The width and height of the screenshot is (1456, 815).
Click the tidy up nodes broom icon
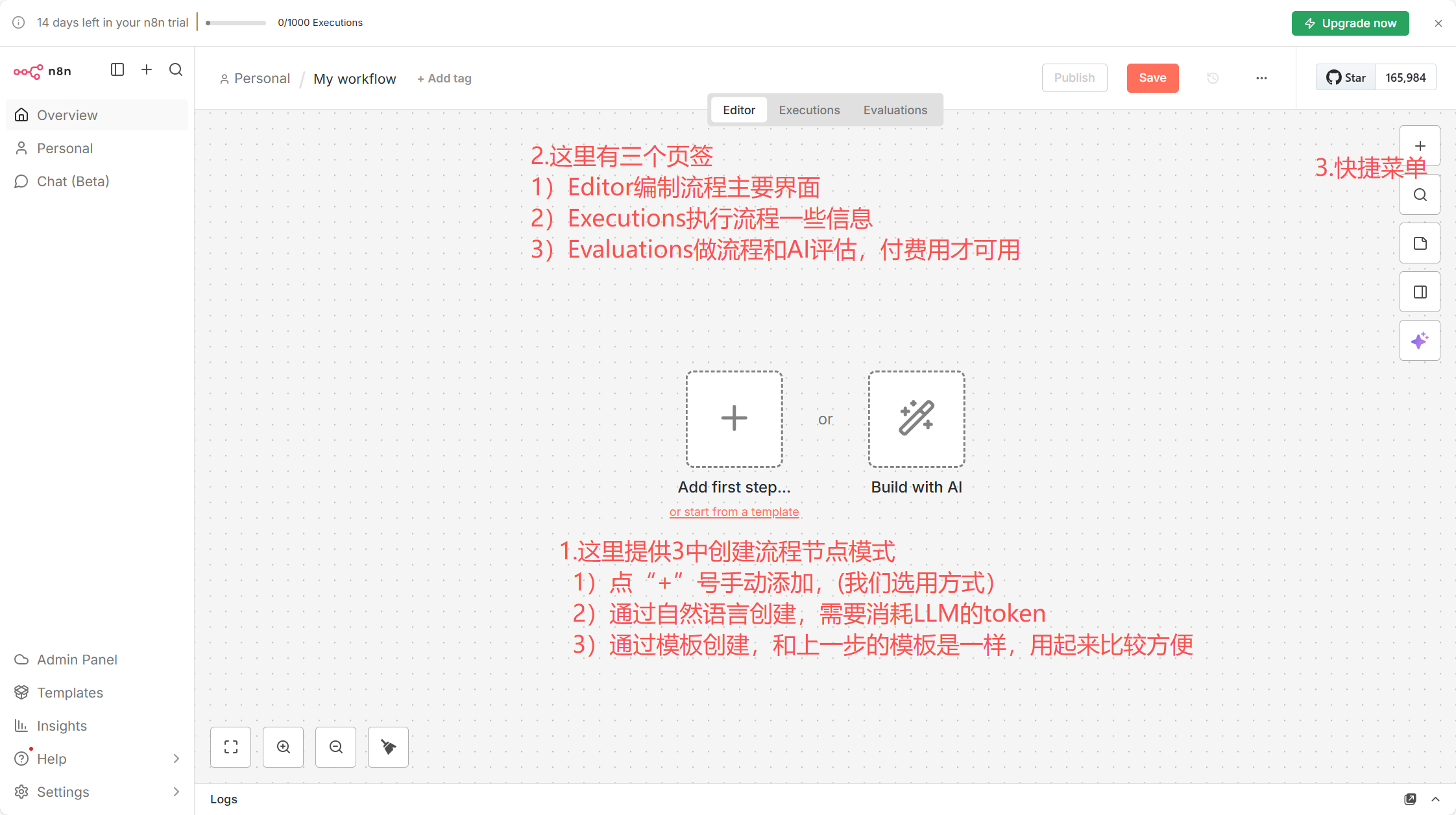coord(388,747)
